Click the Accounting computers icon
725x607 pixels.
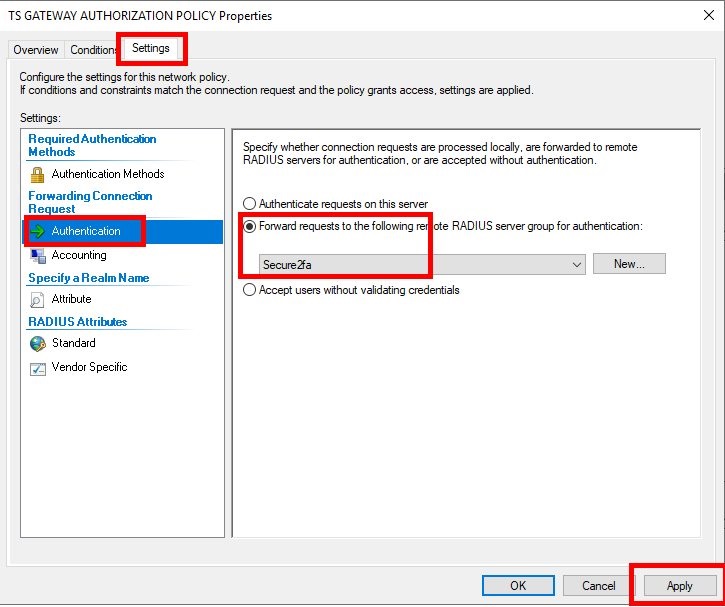[37, 255]
